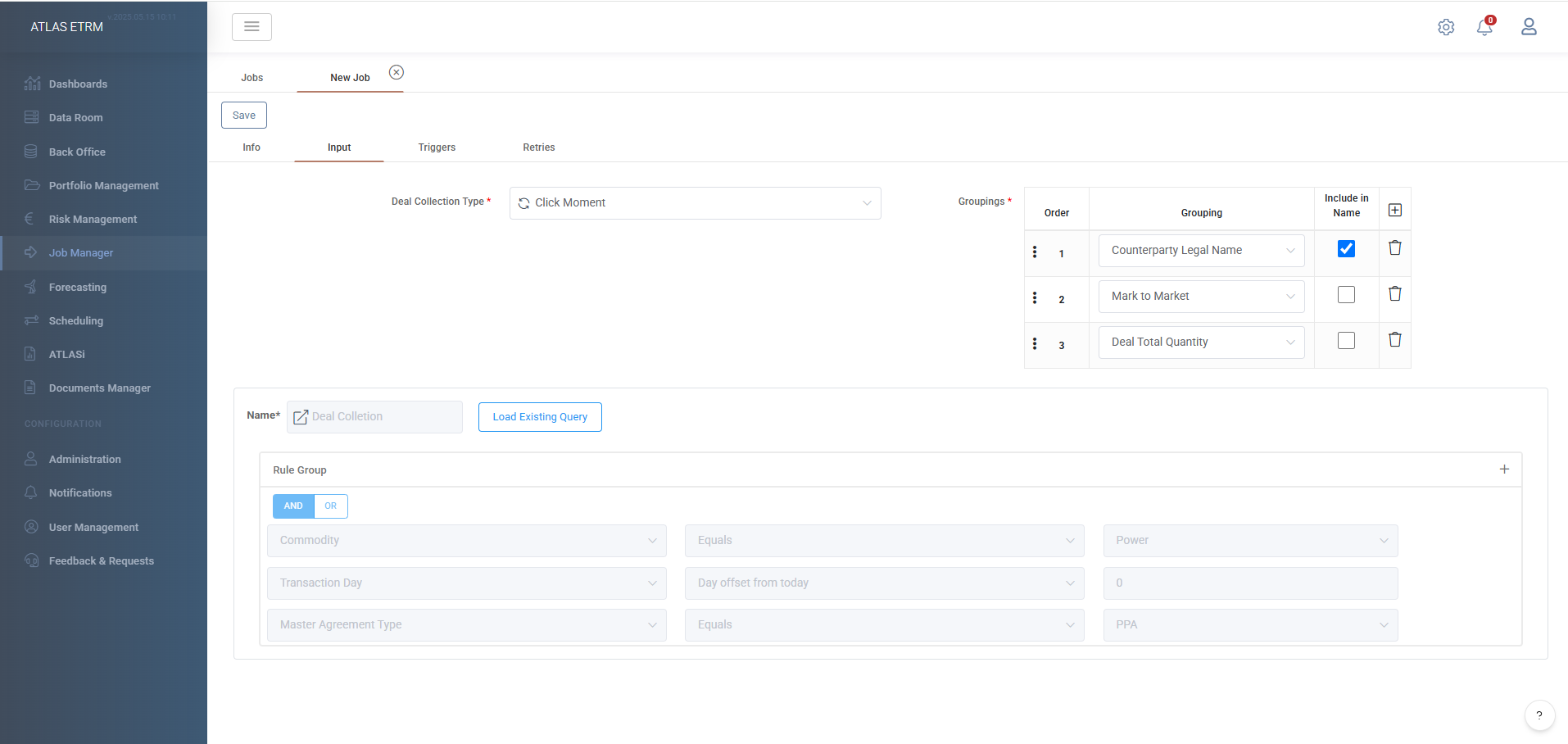1568x744 pixels.
Task: Add a new grouping row
Action: click(1395, 211)
